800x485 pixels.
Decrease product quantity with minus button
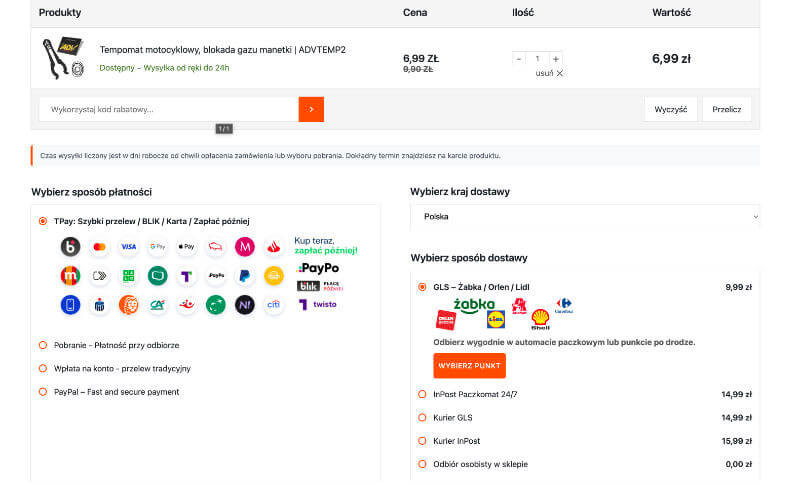point(518,59)
